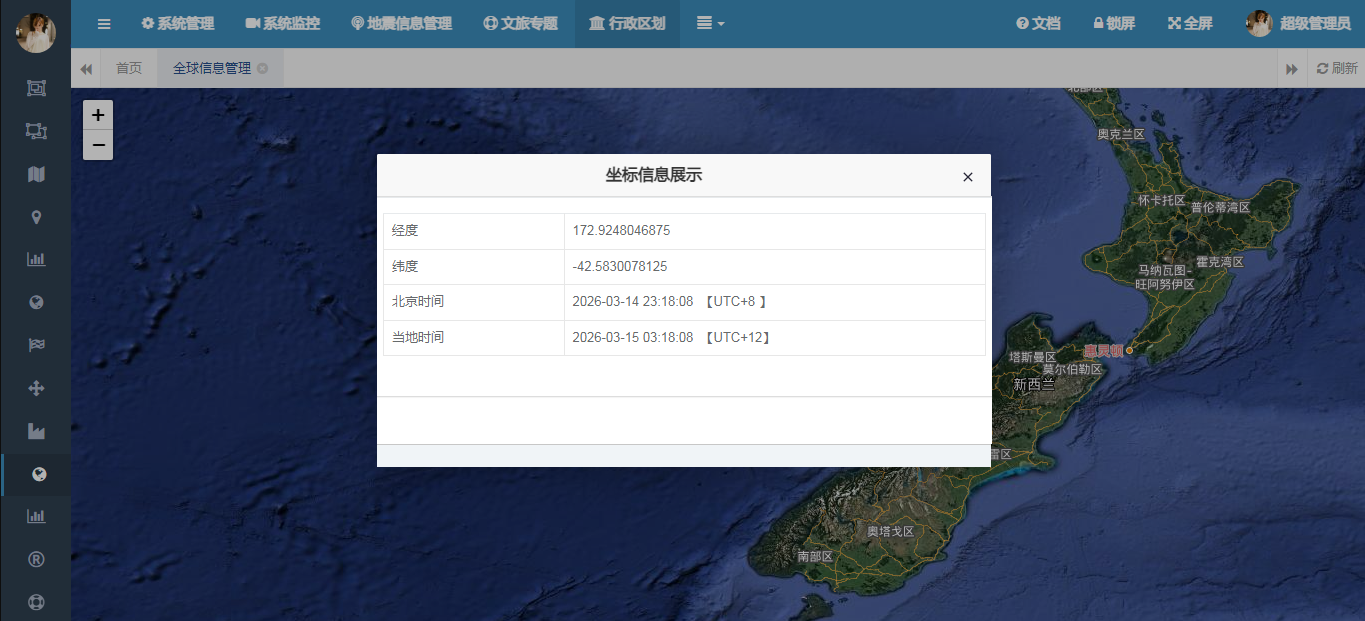Open the upper bar chart icon in sidebar
This screenshot has width=1365, height=621.
coord(37,259)
